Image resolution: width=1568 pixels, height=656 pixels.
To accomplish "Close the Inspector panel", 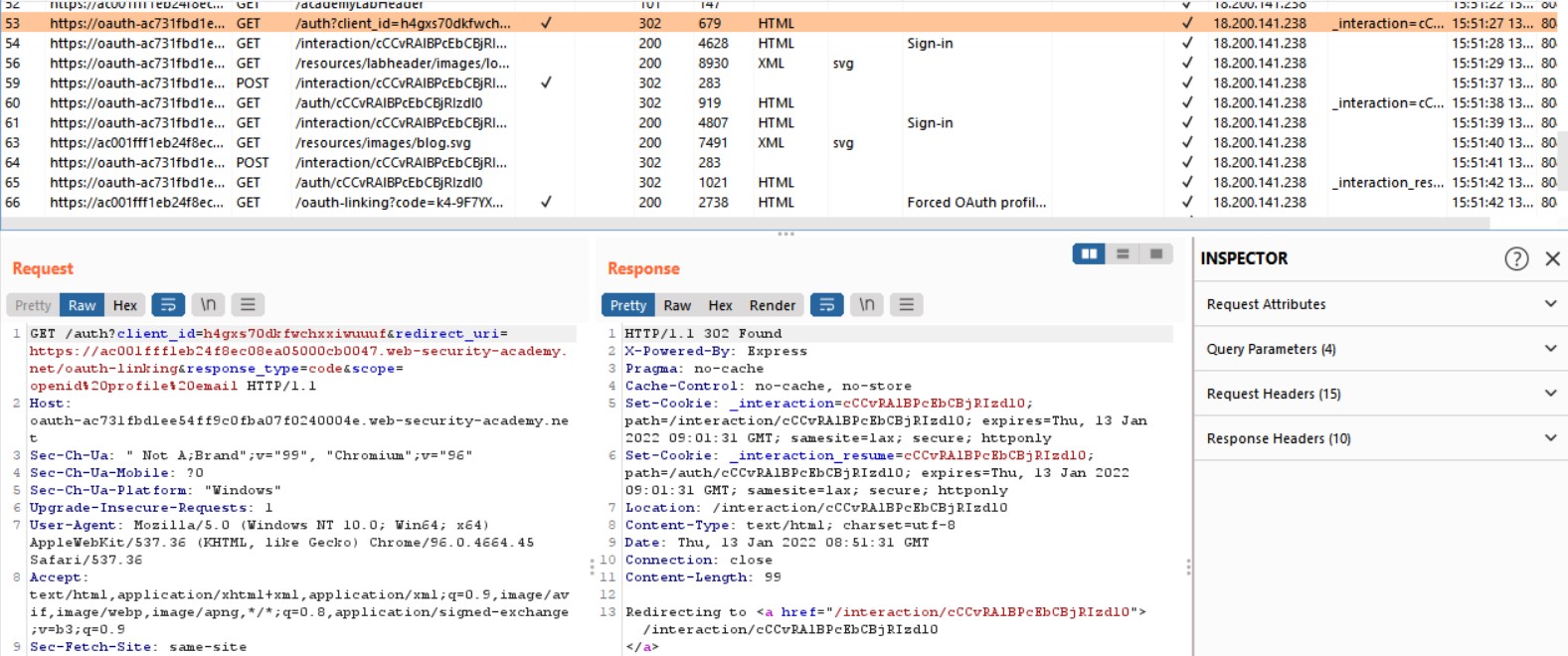I will [1552, 258].
